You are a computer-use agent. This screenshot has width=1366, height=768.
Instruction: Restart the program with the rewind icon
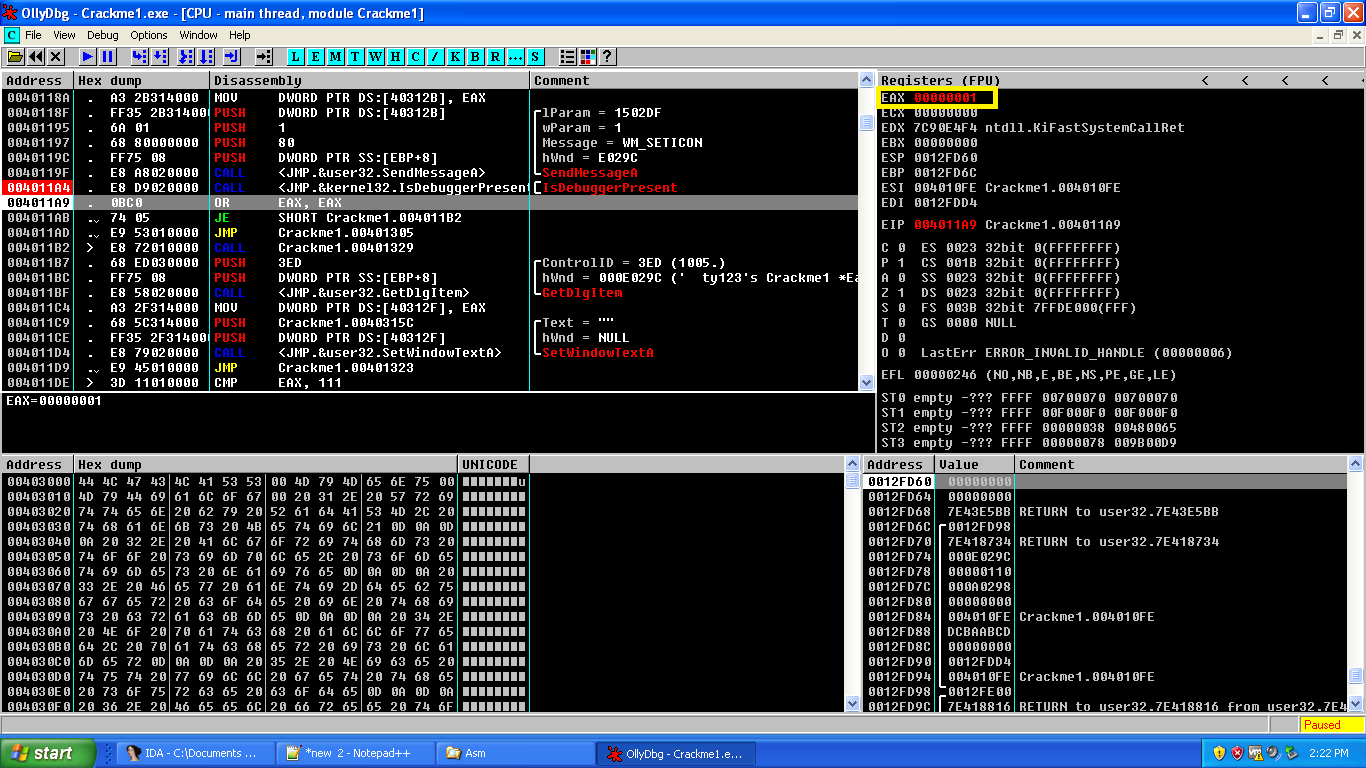36,57
